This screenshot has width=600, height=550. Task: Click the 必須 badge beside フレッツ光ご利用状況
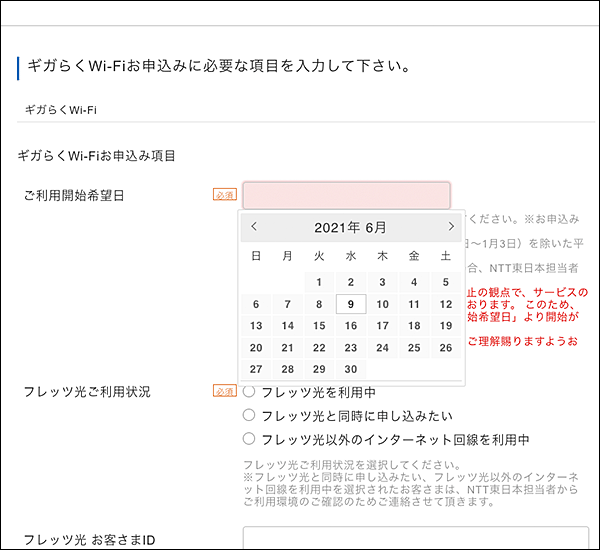225,391
